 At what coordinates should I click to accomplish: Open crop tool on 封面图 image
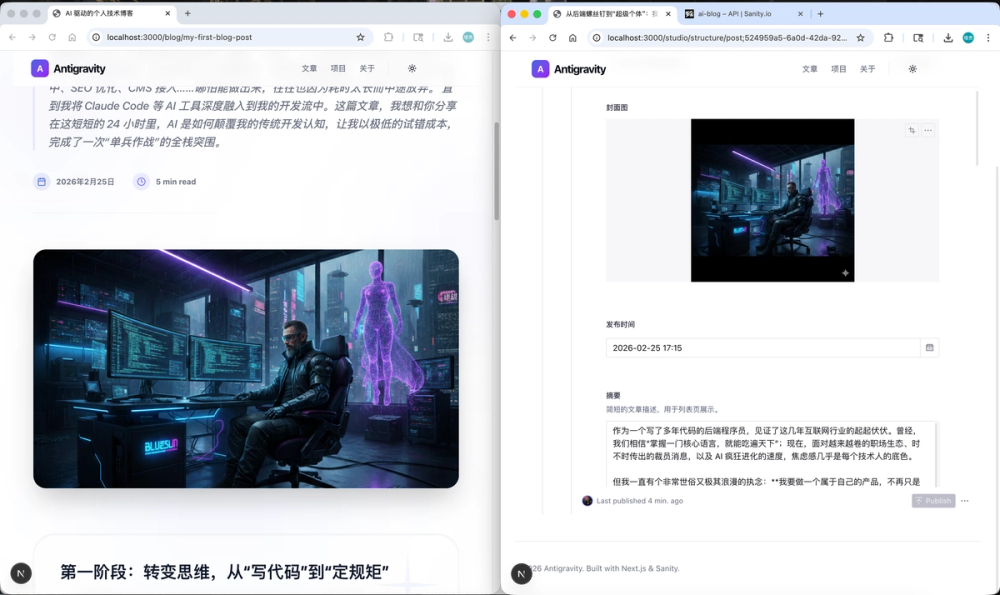(912, 130)
